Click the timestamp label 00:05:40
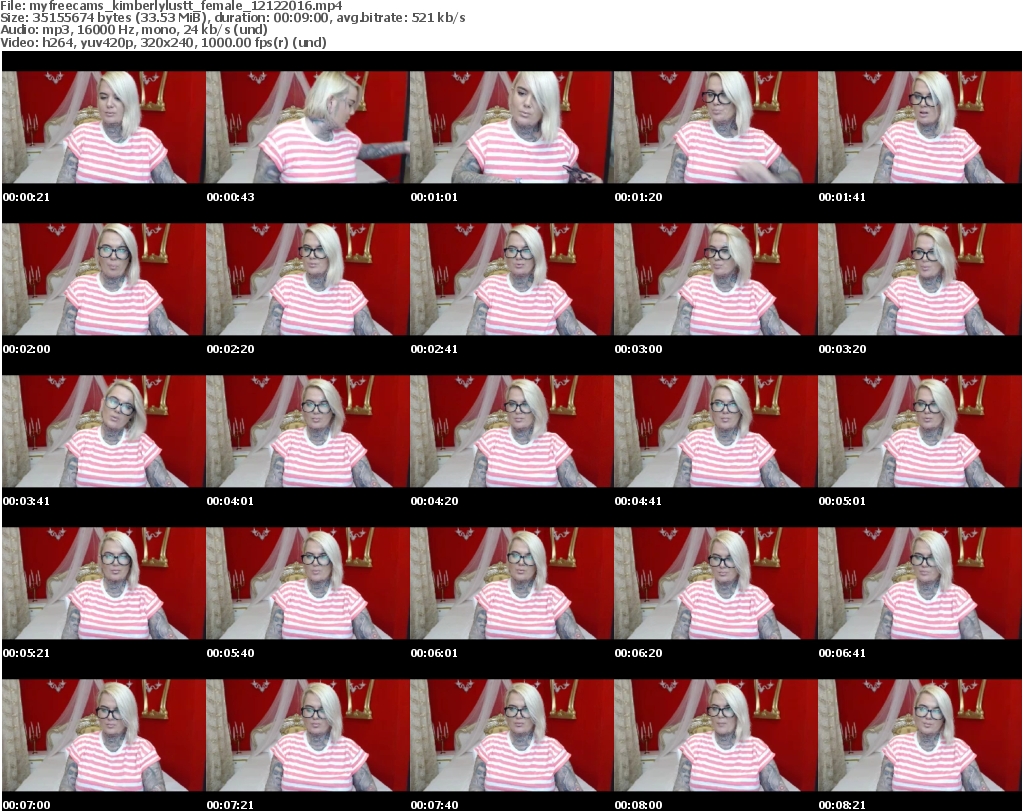This screenshot has width=1024, height=811. click(x=231, y=652)
